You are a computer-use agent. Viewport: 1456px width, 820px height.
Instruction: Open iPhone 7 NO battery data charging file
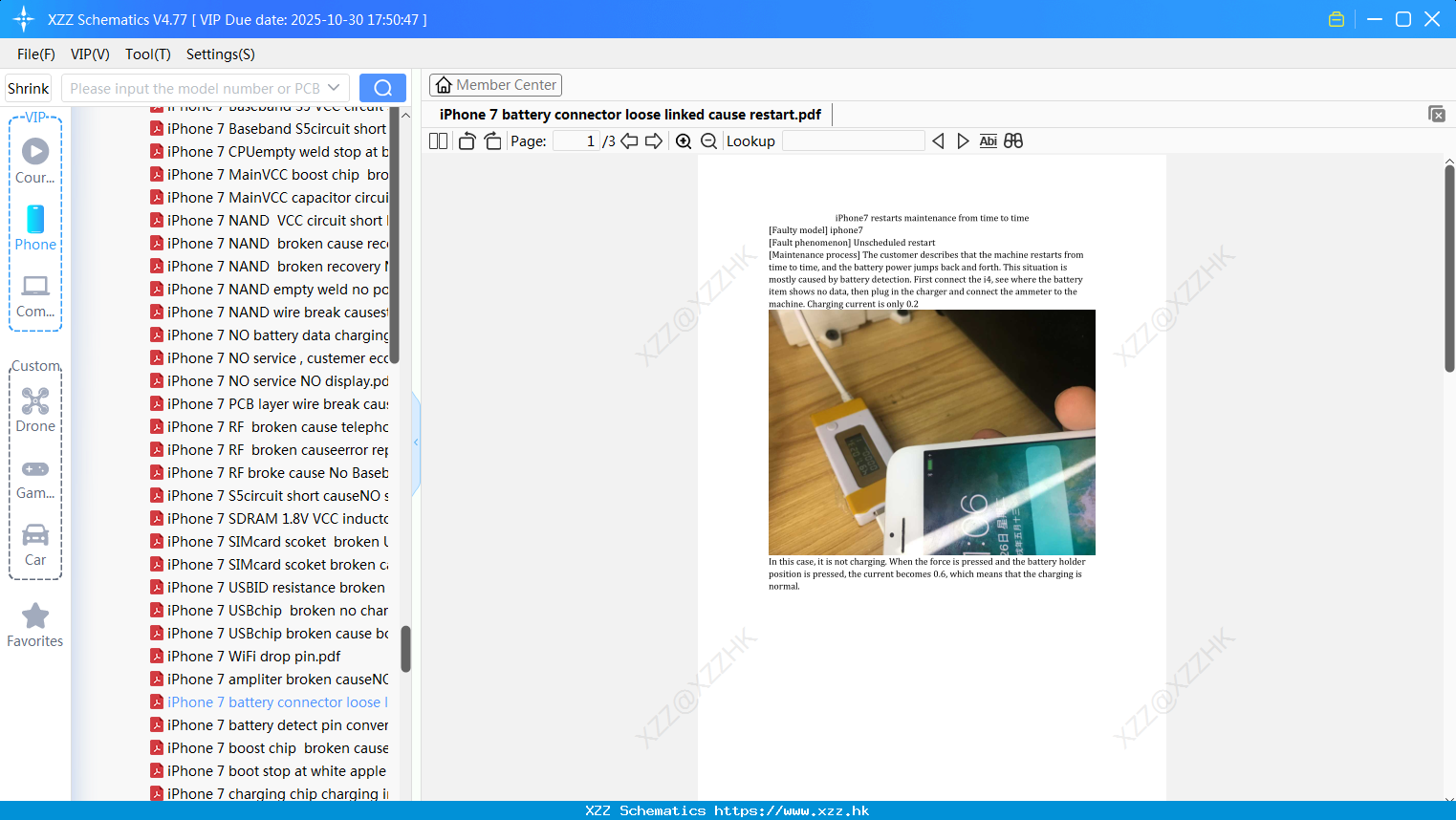point(270,335)
